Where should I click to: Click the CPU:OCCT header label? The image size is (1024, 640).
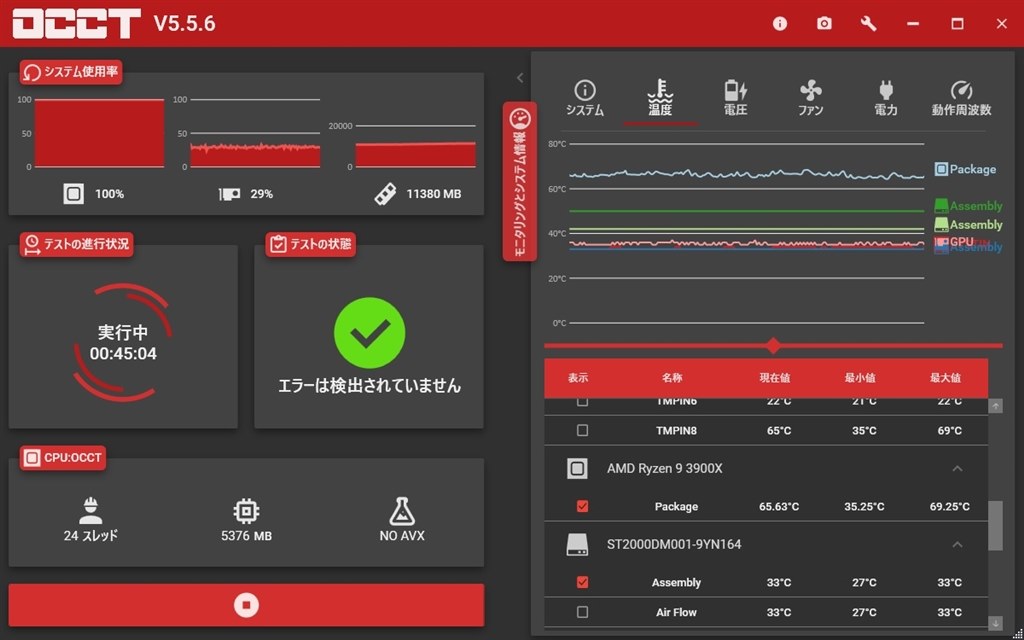(x=63, y=458)
